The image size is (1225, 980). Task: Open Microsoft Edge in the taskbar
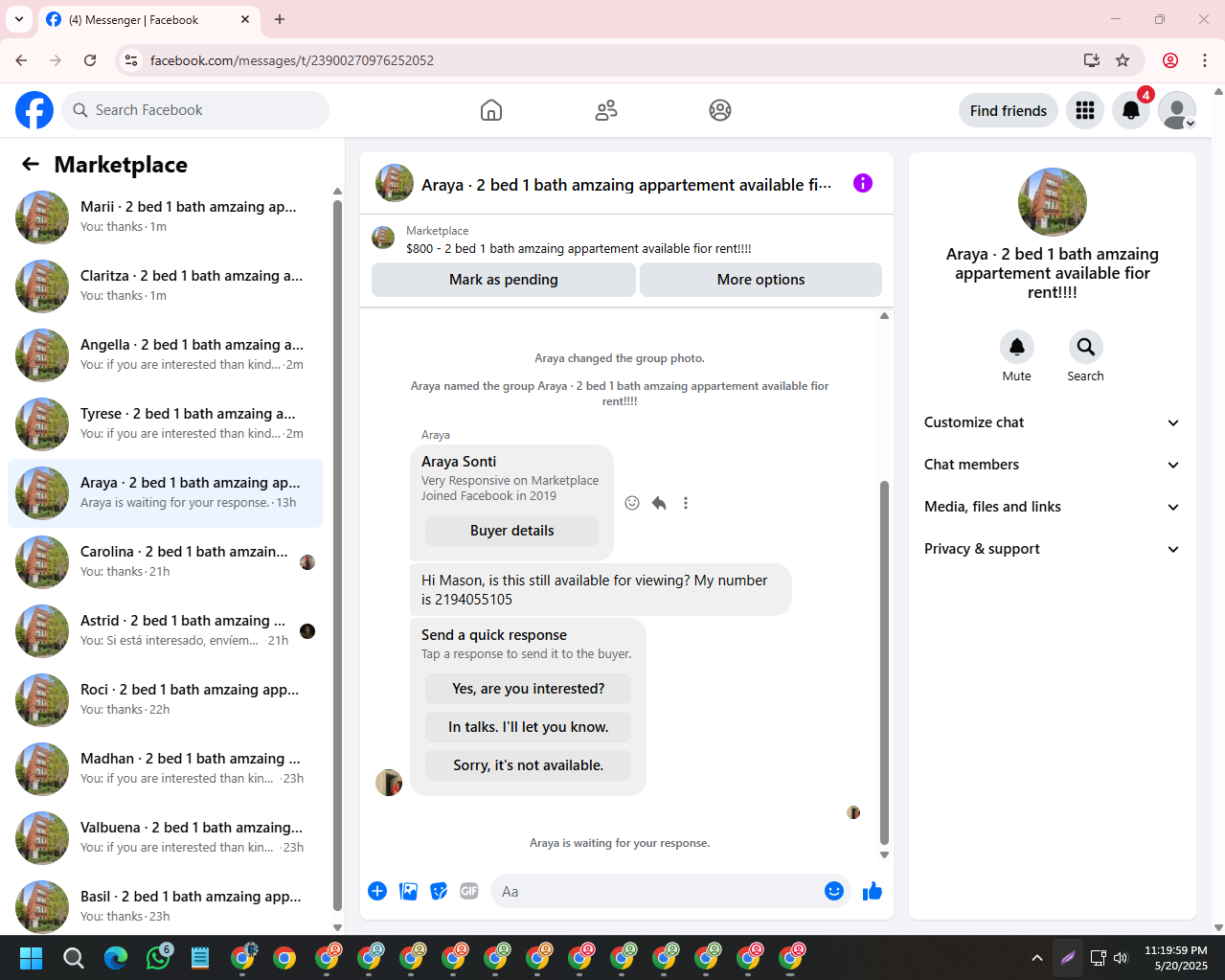click(116, 957)
